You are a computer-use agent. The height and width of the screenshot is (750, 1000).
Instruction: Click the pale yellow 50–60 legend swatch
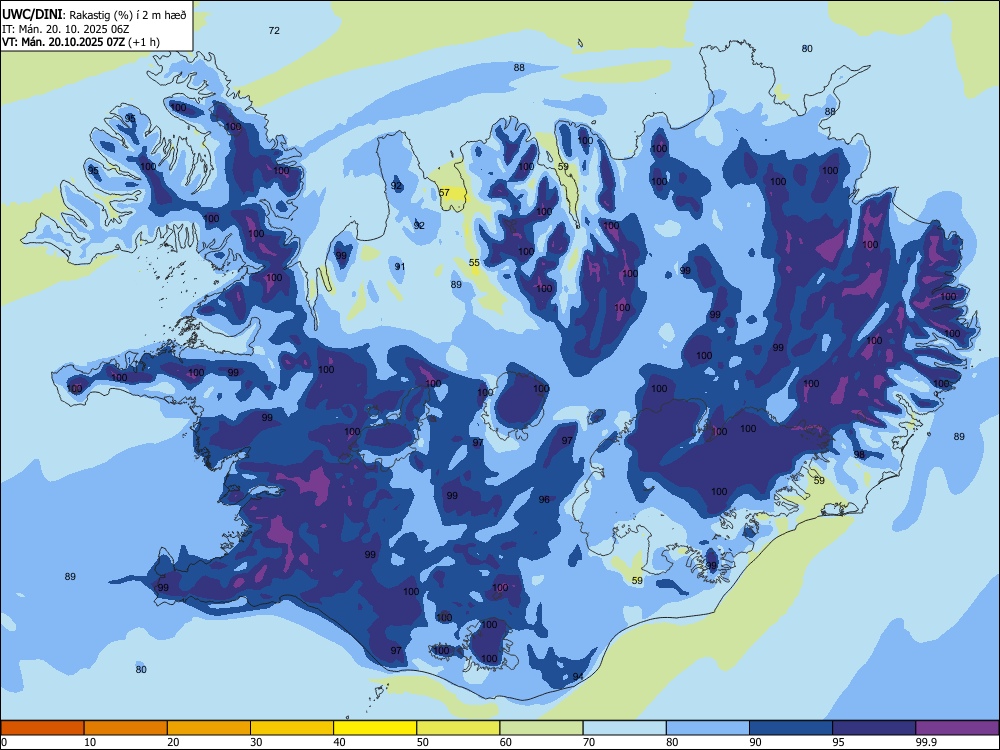tap(458, 728)
